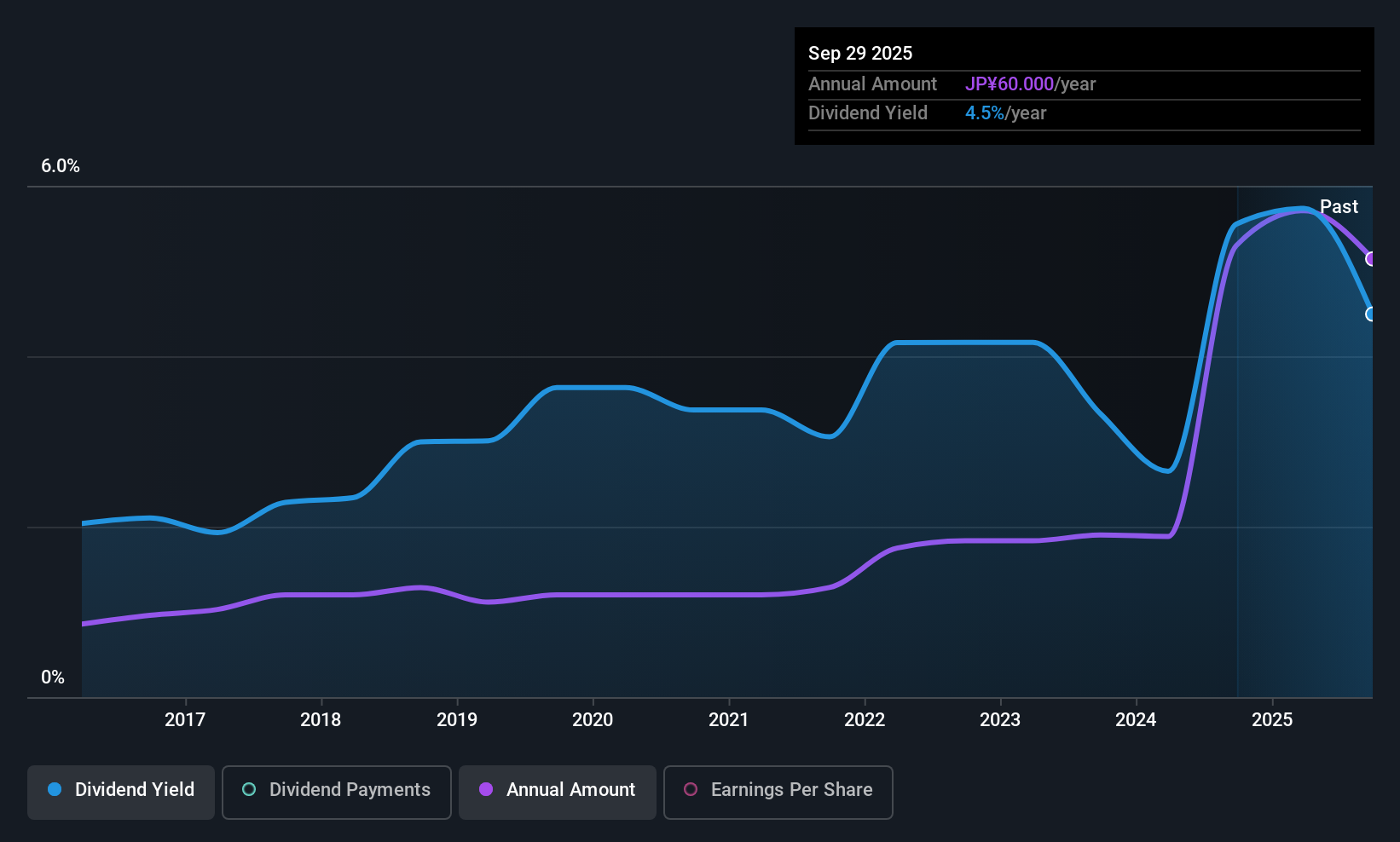Click the 6.0% y-axis label

point(61,166)
